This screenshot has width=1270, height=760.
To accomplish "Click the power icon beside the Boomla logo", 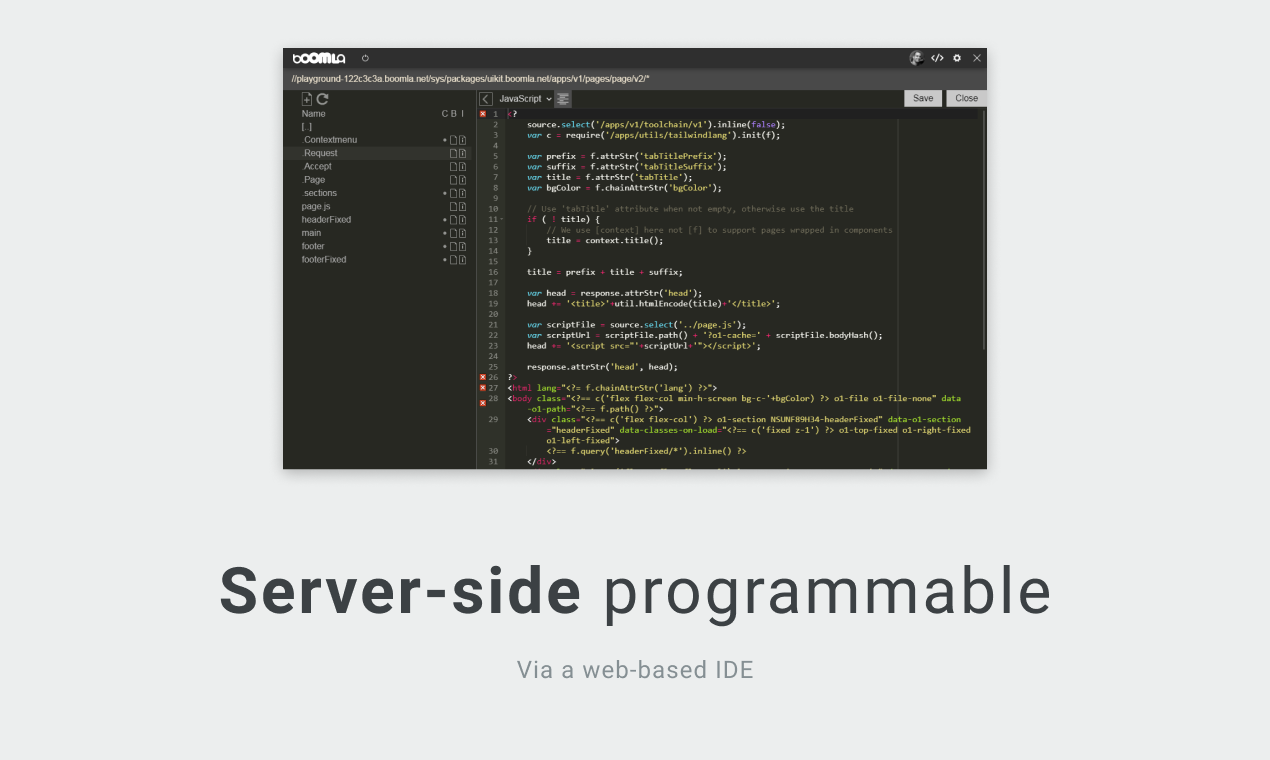I will point(365,58).
